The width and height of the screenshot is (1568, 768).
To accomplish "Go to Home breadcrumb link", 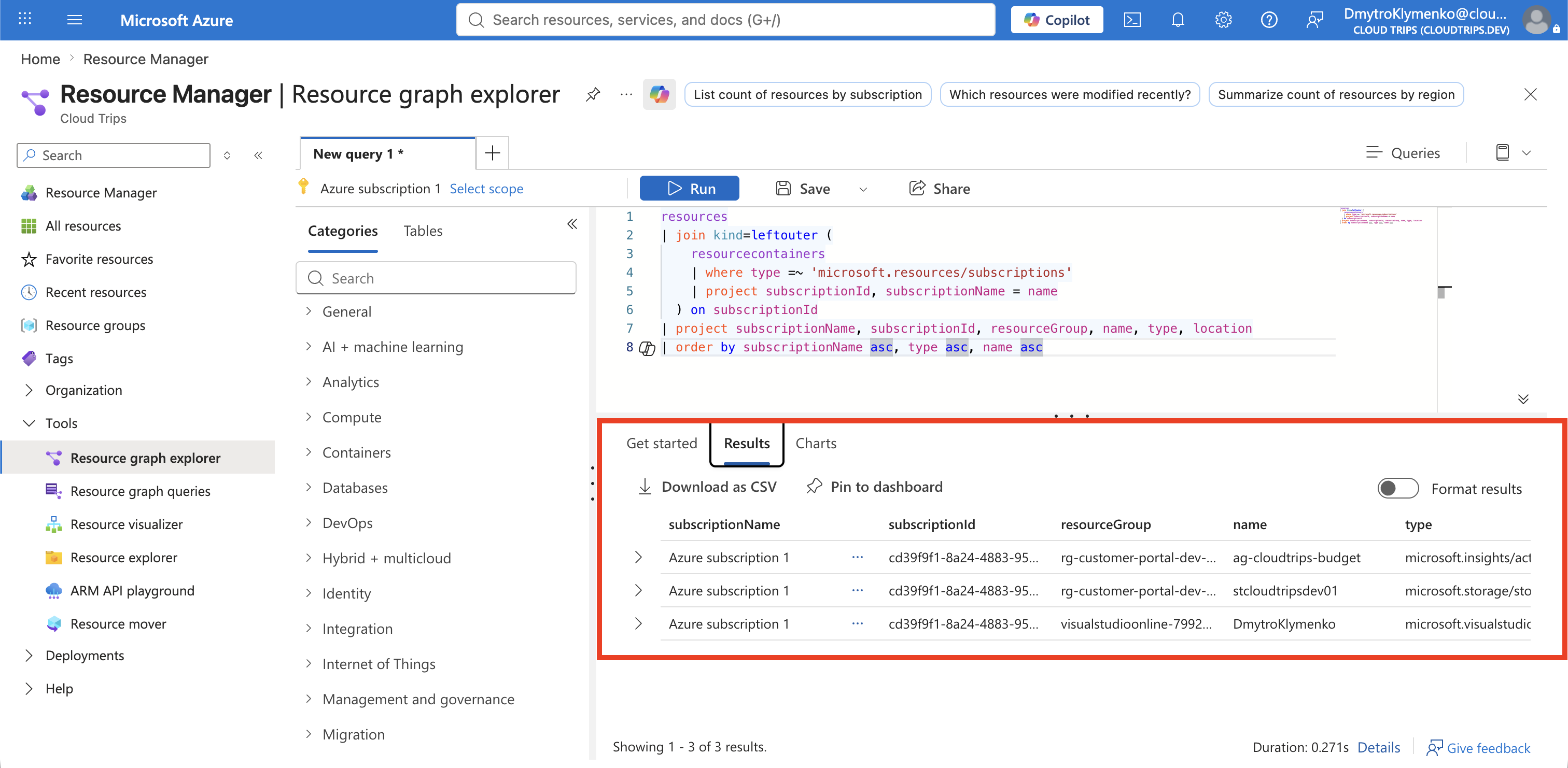I will [x=40, y=59].
